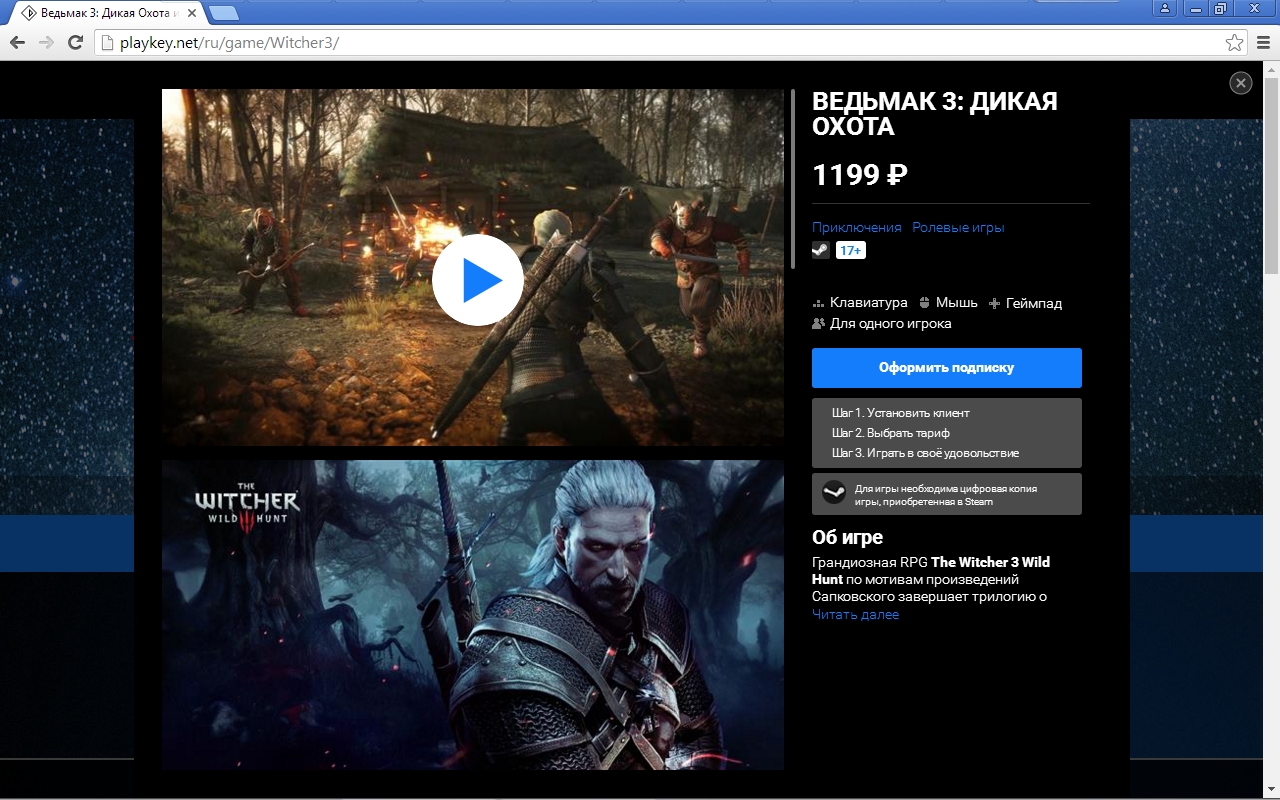The height and width of the screenshot is (800, 1280).
Task: Click the Steam icon beside the 17+ badge
Action: (820, 250)
